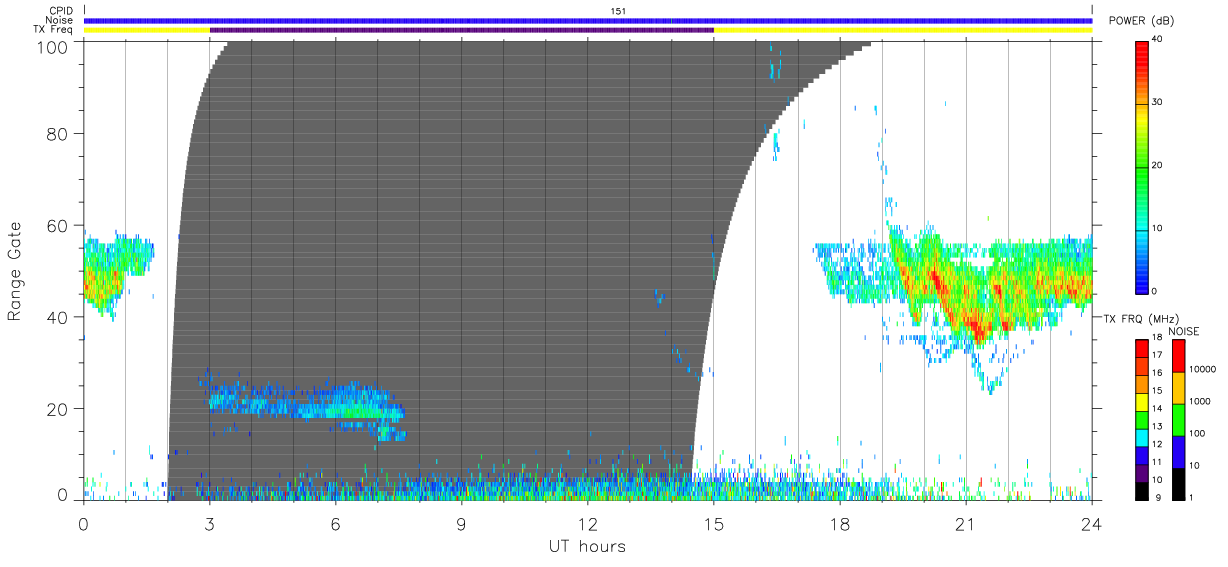Click the 18 label on TX FRQ scale
This screenshot has height=567, width=1228.
coord(1158,339)
